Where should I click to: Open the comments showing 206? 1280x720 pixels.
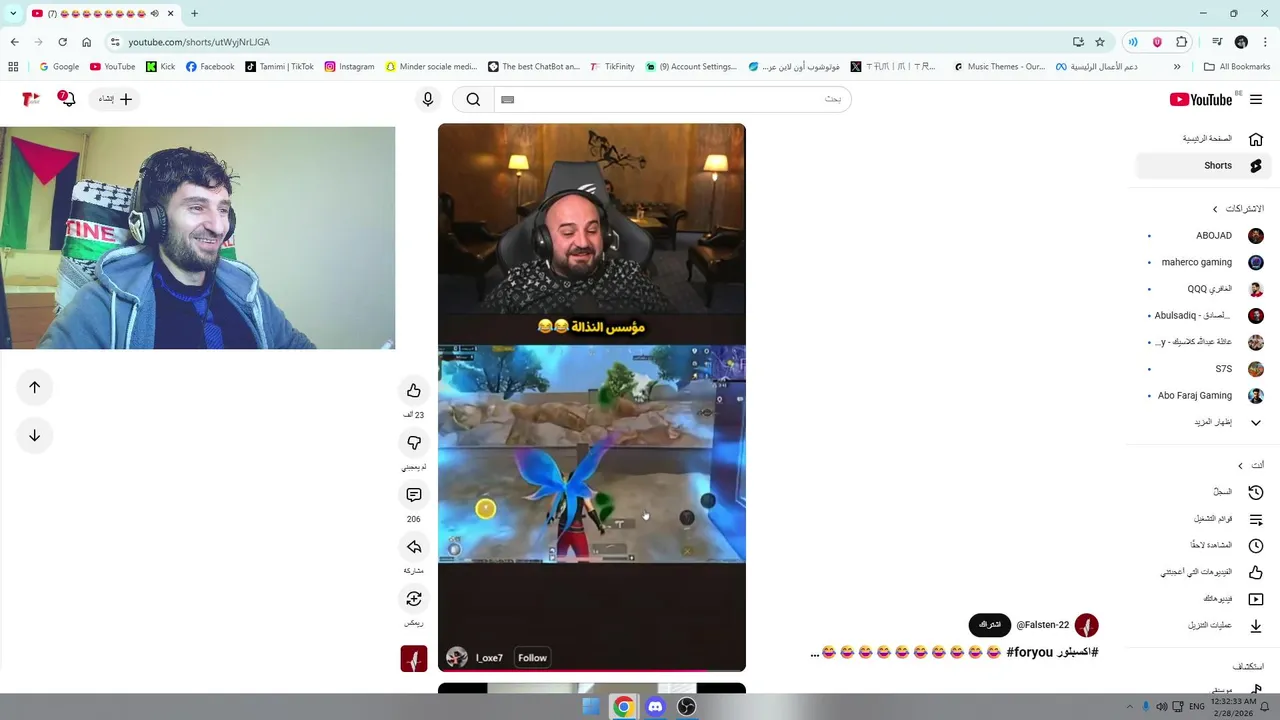point(414,495)
